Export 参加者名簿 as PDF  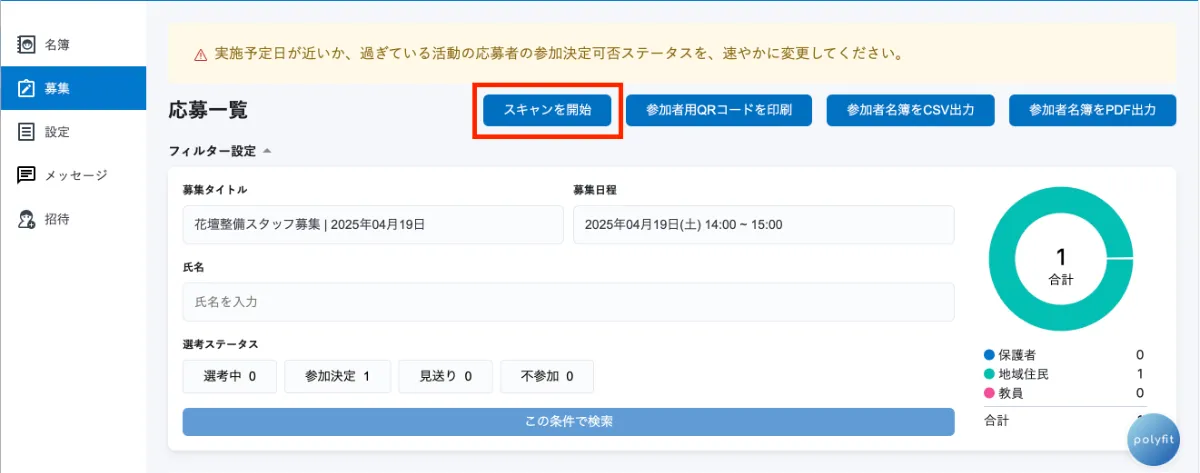[1092, 110]
